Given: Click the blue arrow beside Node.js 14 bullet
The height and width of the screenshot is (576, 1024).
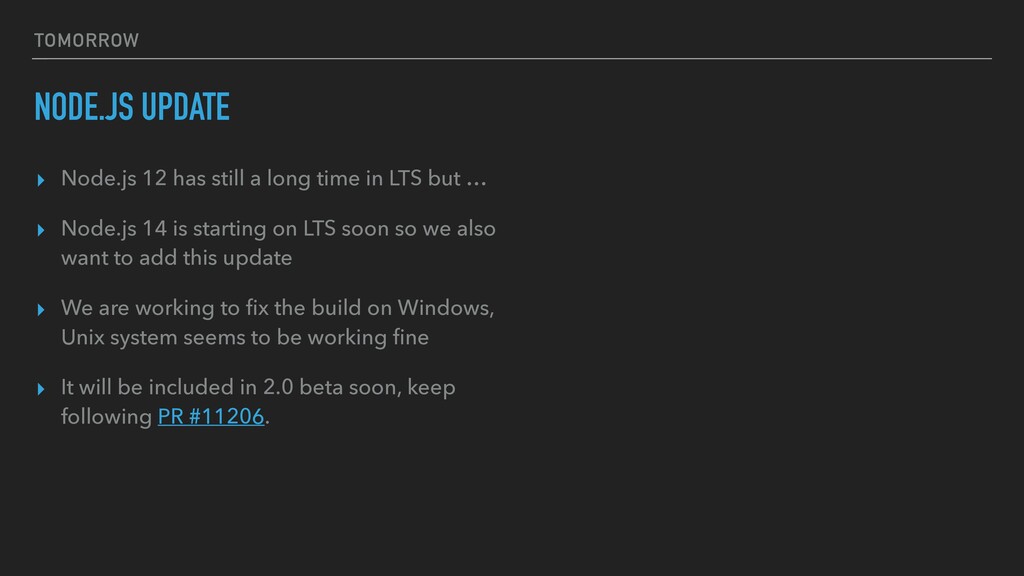Looking at the screenshot, I should 41,230.
